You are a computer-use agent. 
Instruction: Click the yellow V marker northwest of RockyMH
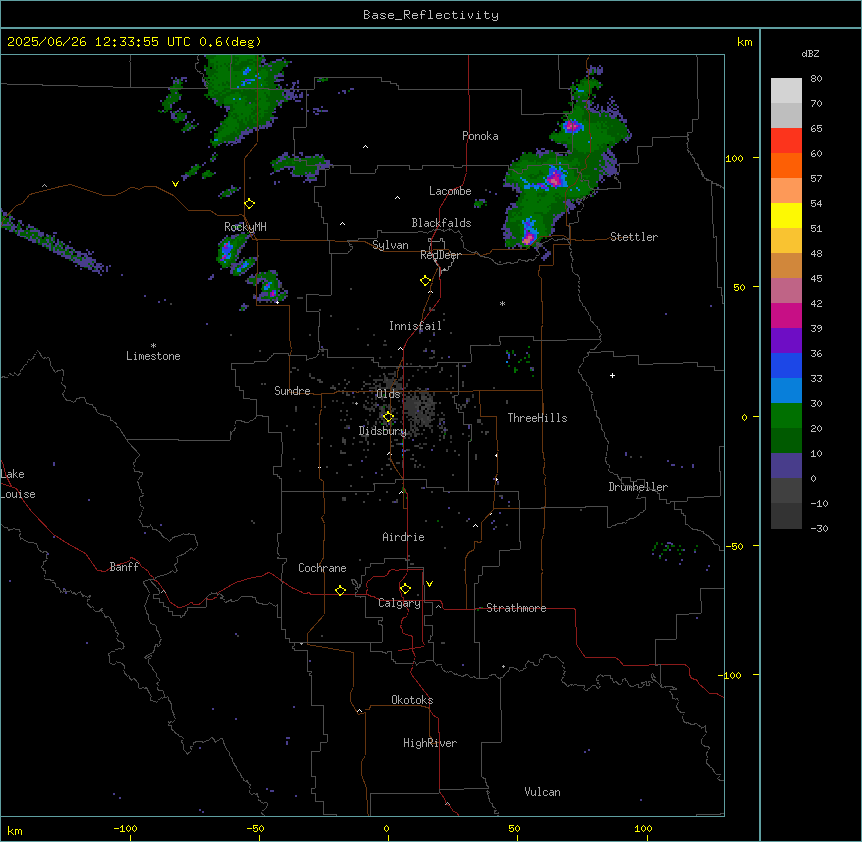[x=175, y=184]
